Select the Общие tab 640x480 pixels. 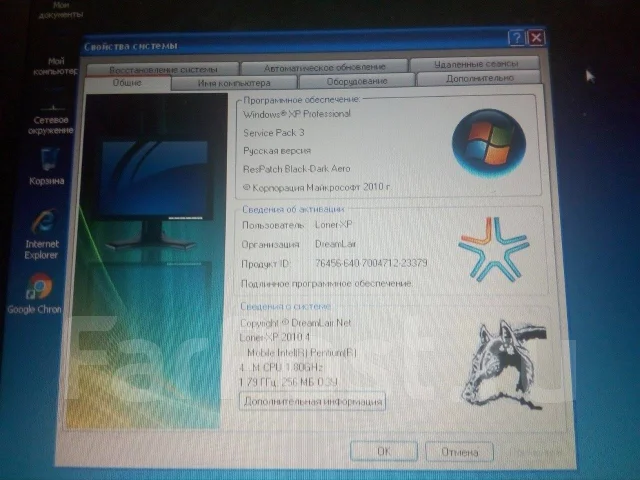(x=127, y=83)
